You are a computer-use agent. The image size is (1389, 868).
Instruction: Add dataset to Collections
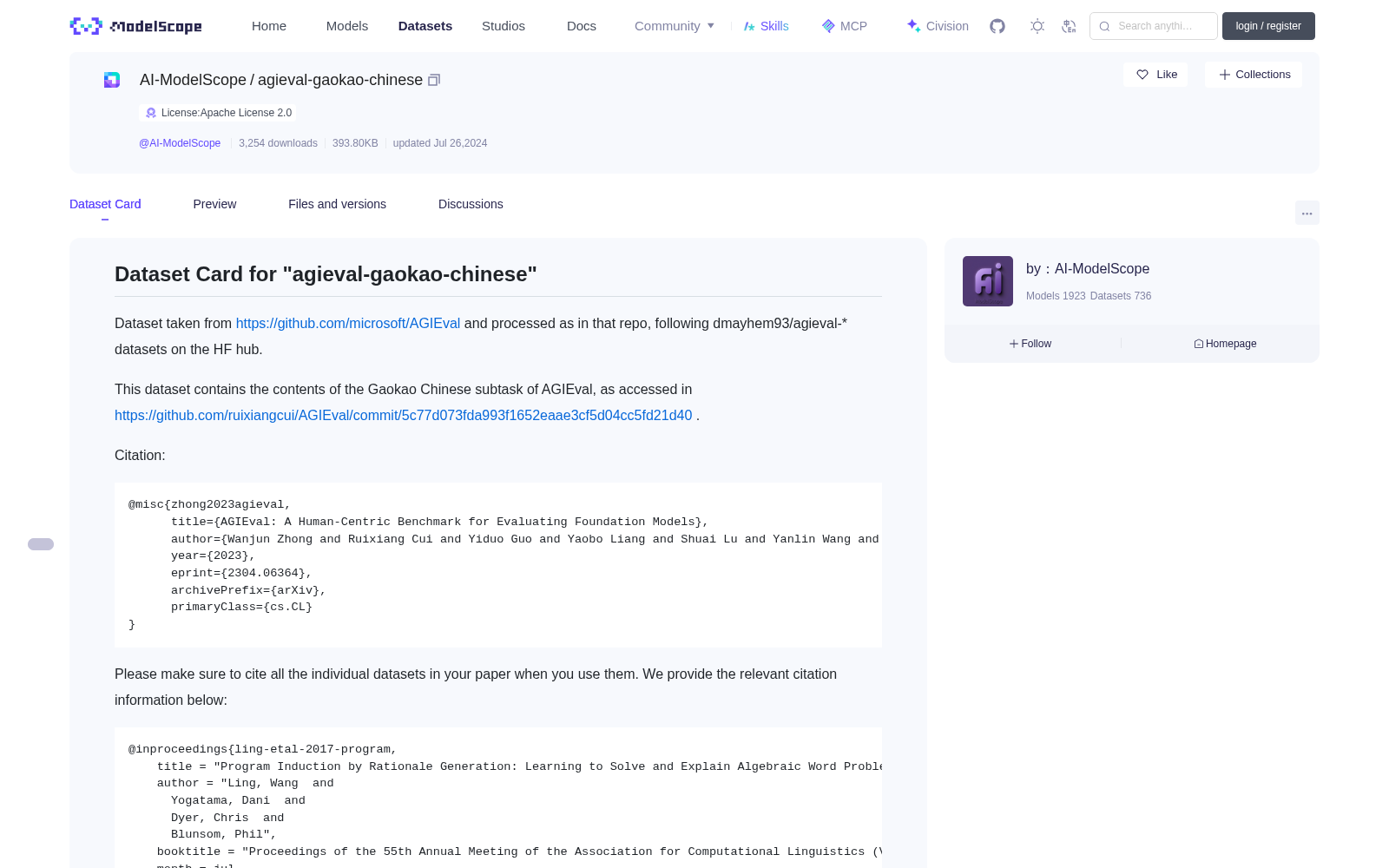point(1254,75)
